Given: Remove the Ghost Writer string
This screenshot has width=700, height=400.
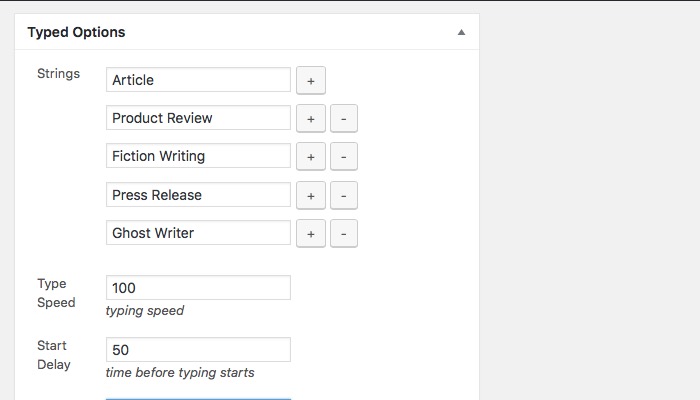Looking at the screenshot, I should click(343, 234).
